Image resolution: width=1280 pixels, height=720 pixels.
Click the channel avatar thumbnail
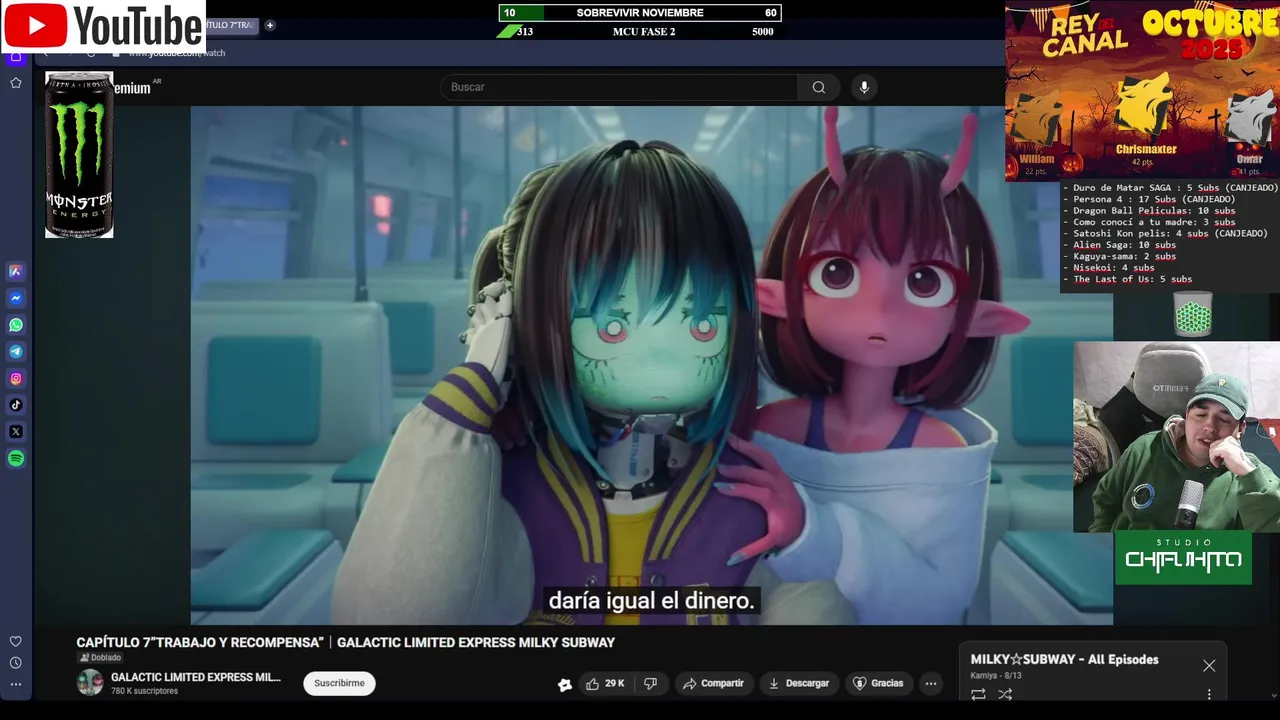(90, 683)
